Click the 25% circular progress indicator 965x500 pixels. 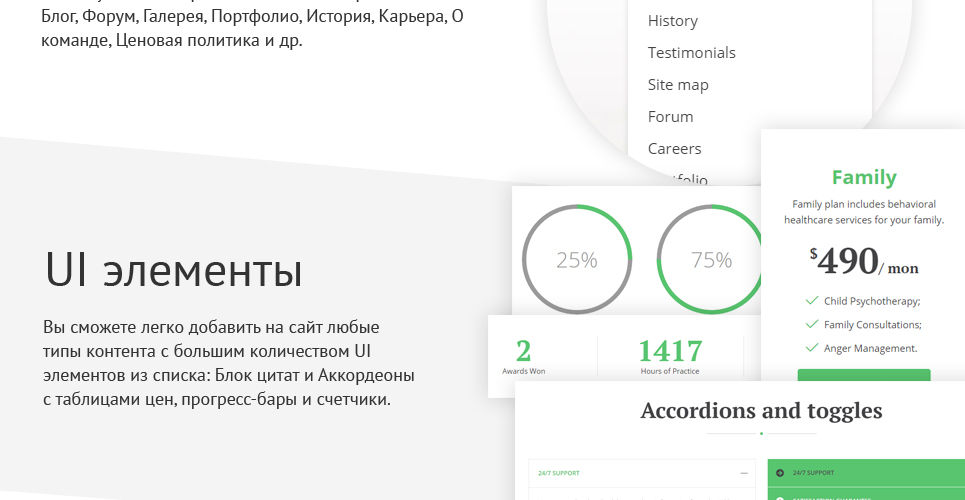577,259
